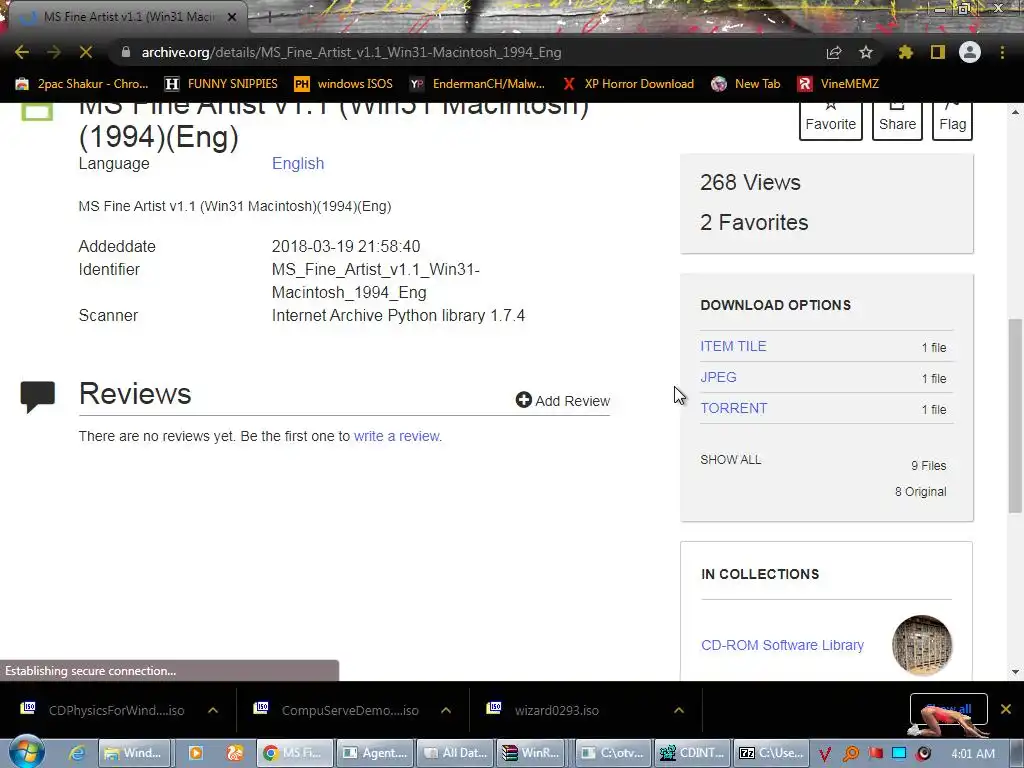Open the VineMEMZ bookmark

coord(839,84)
